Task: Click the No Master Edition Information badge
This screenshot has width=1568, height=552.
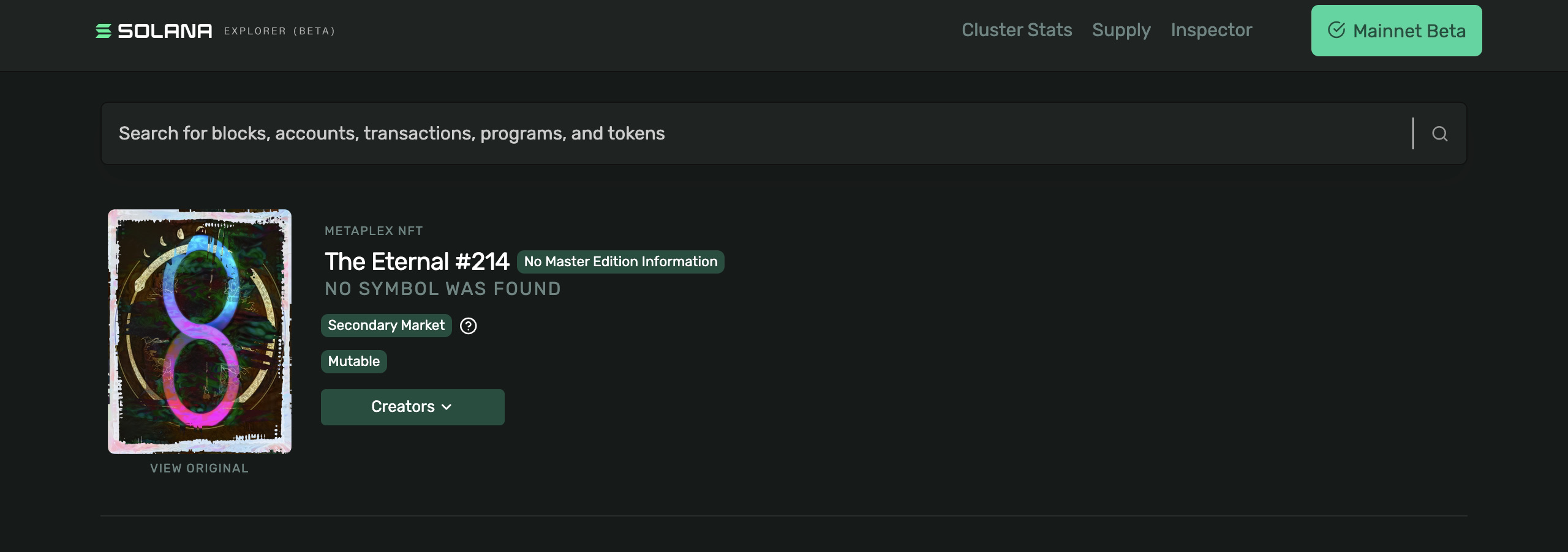Action: (x=620, y=262)
